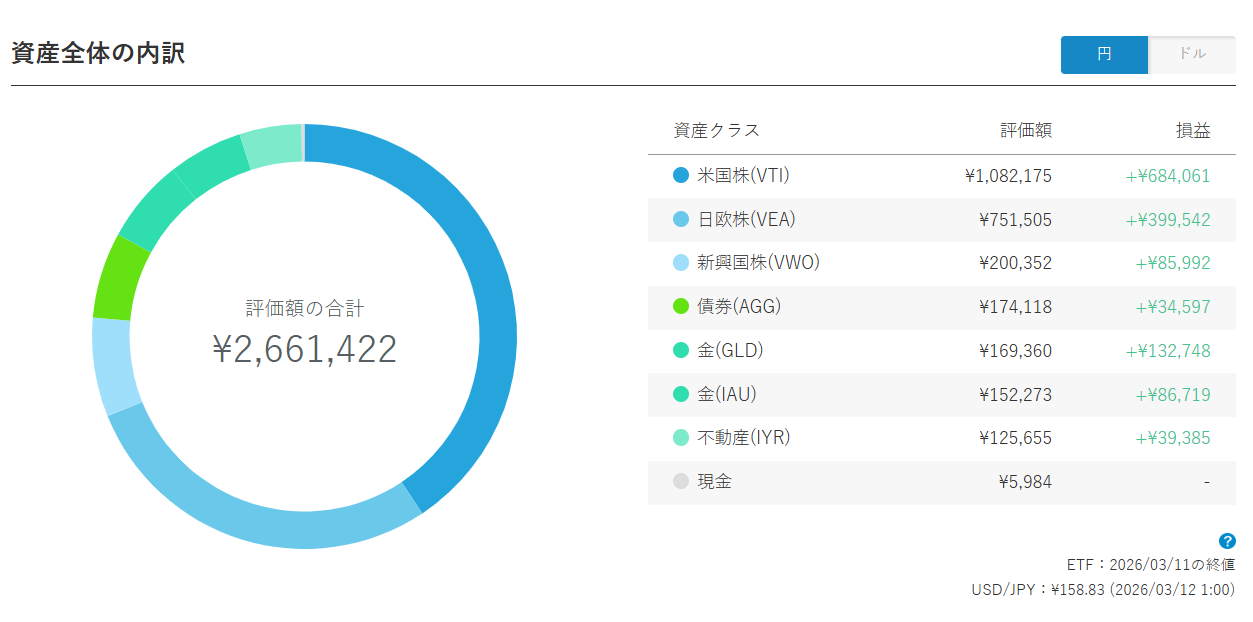The width and height of the screenshot is (1253, 622).
Task: Click the light green 不動産(IYR) dot icon
Action: [682, 438]
